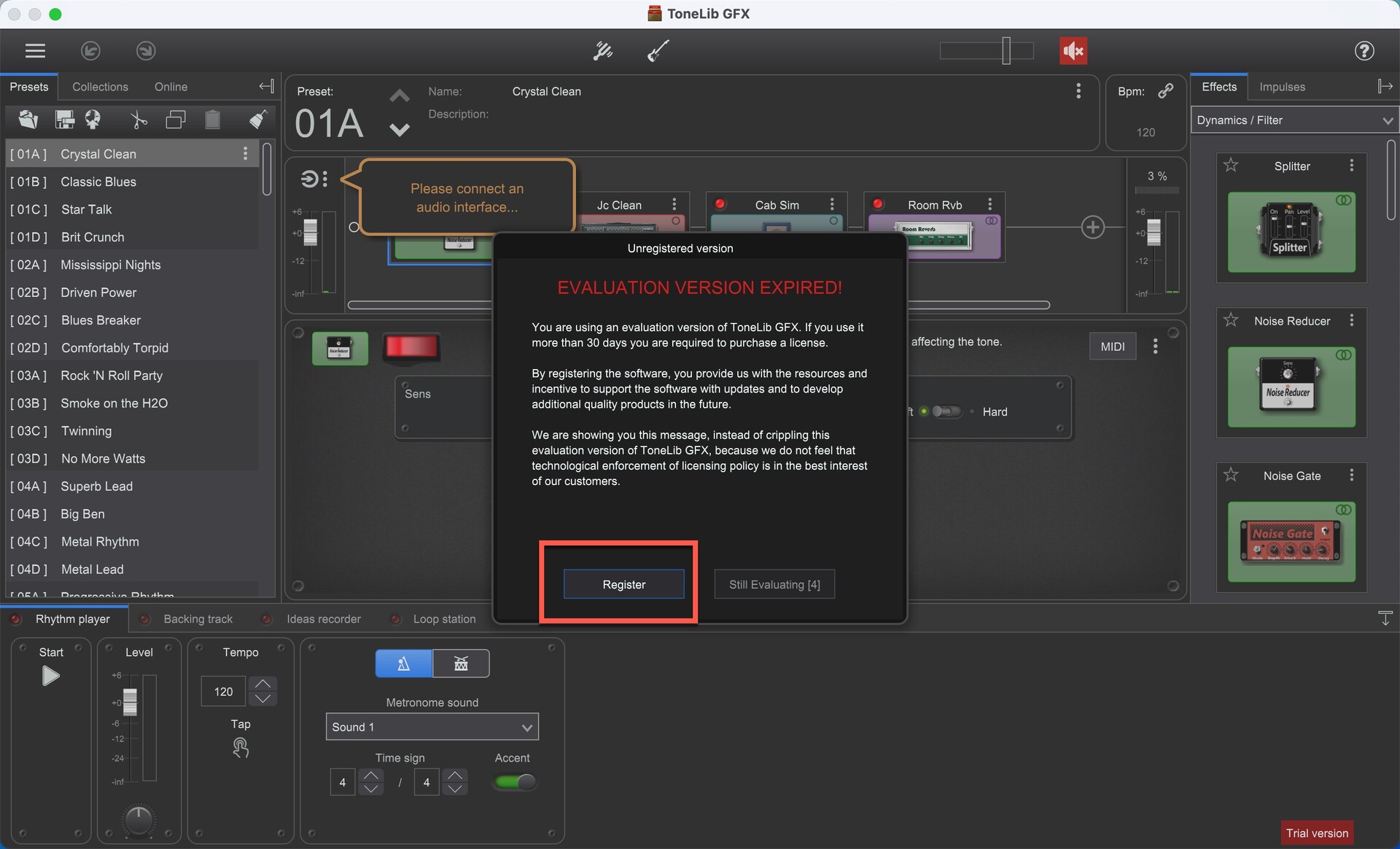Add effect with plus circle icon

(1092, 227)
